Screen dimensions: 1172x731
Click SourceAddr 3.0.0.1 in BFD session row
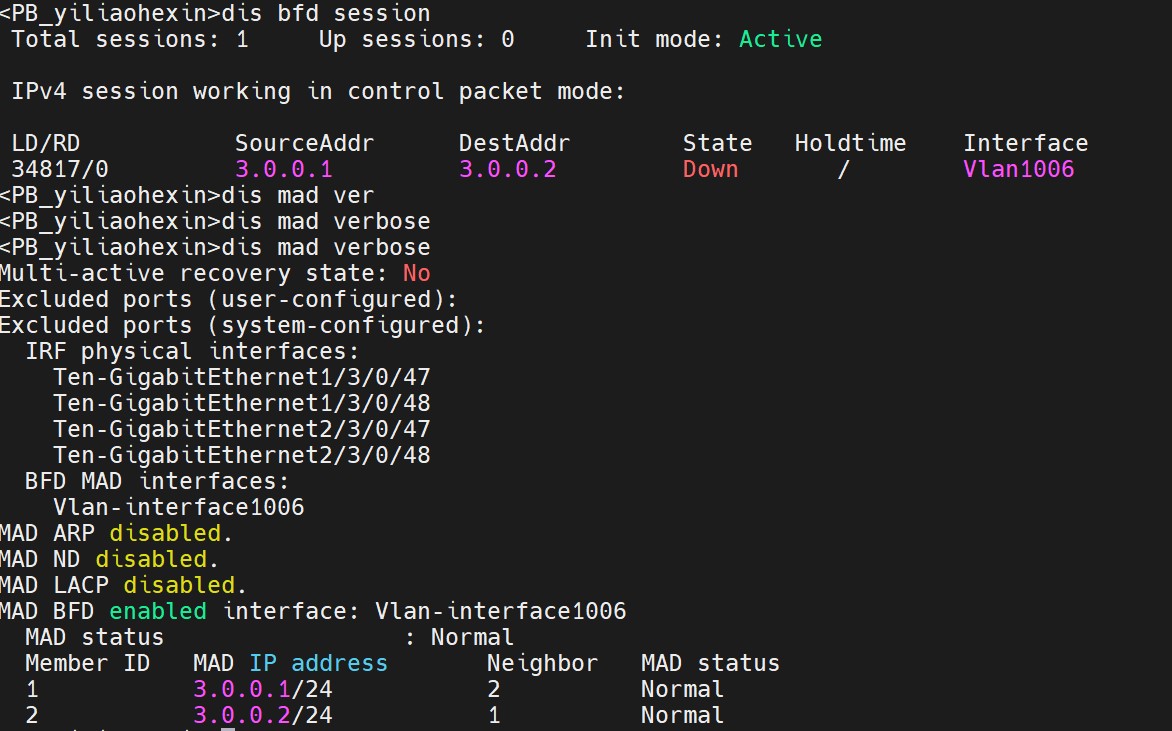click(283, 169)
